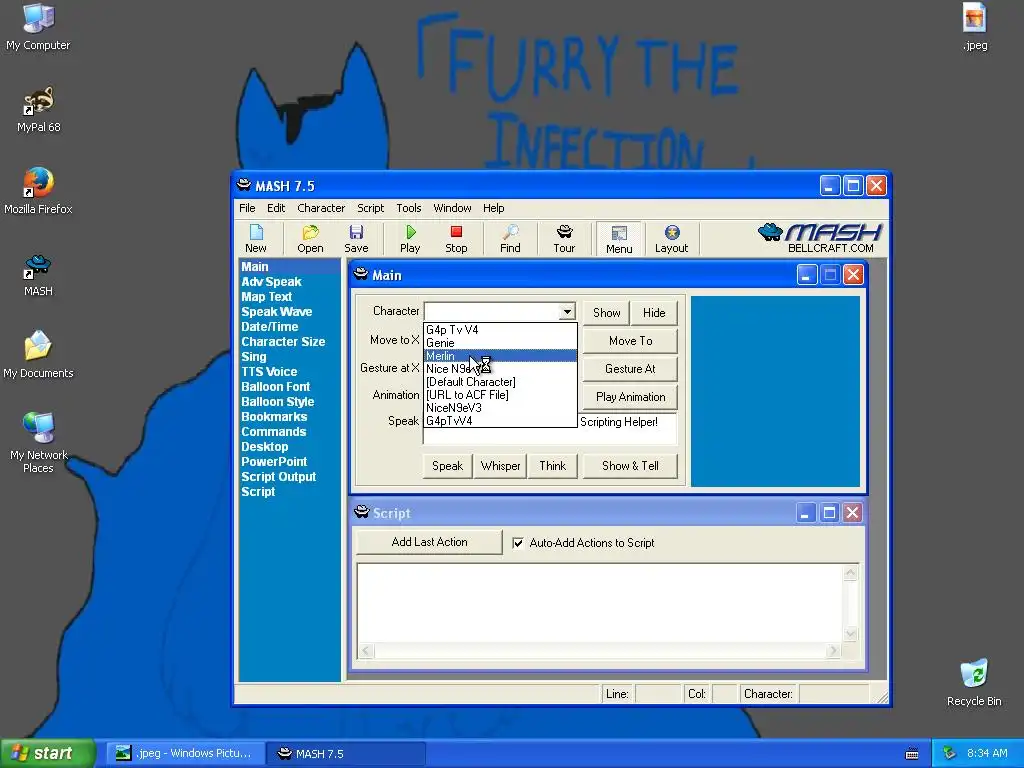Open the Edit menu
Viewport: 1024px width, 768px height.
click(276, 208)
